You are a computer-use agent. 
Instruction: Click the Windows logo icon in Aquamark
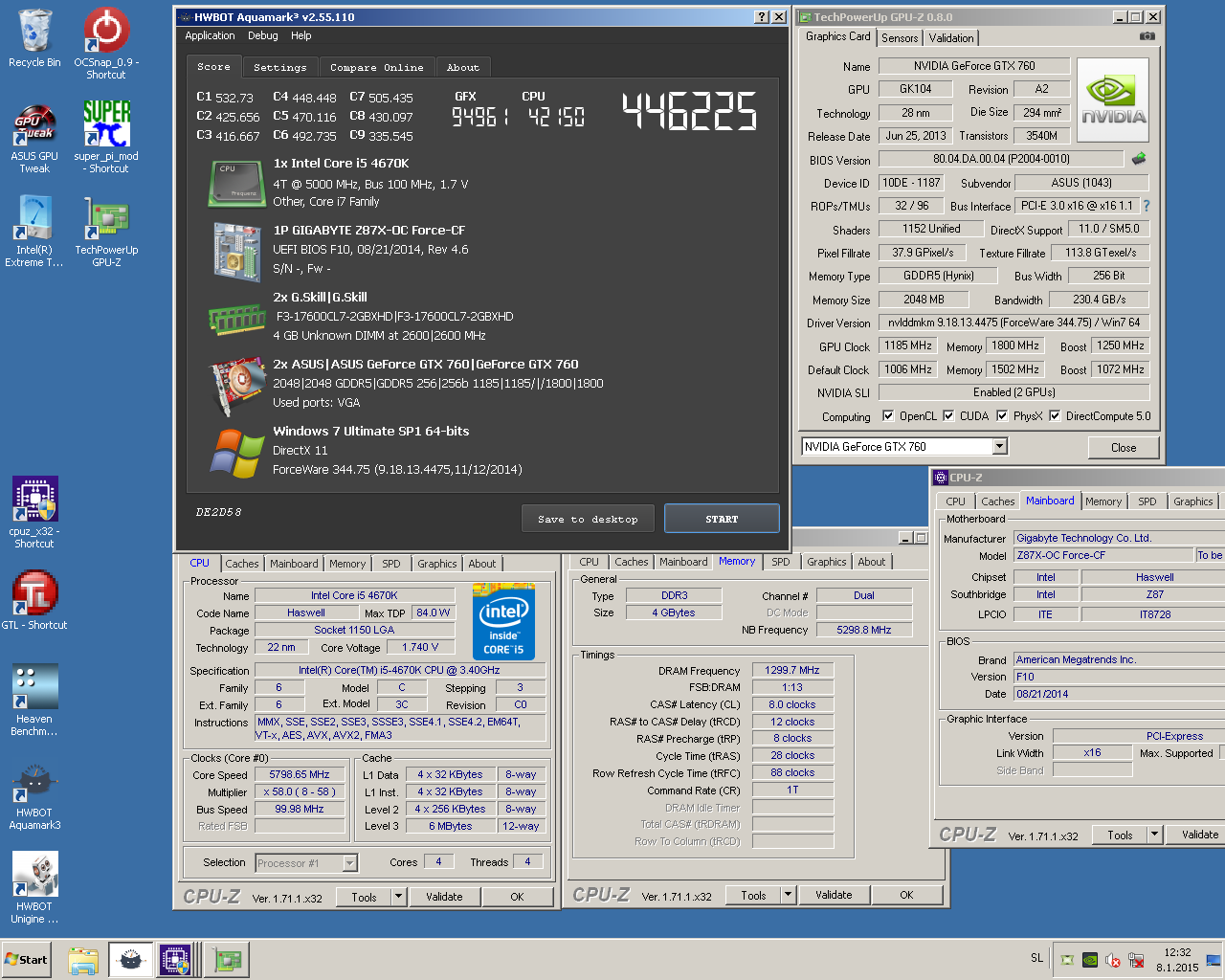point(237,453)
